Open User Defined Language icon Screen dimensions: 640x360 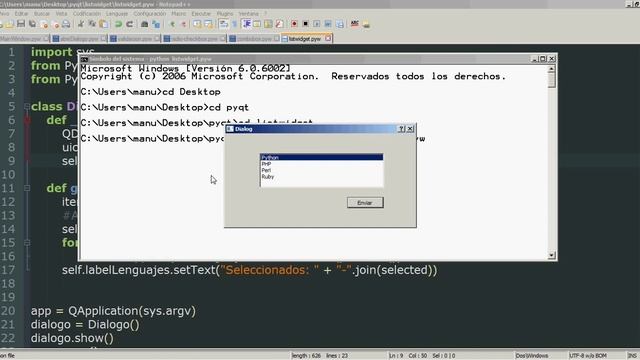tap(257, 24)
